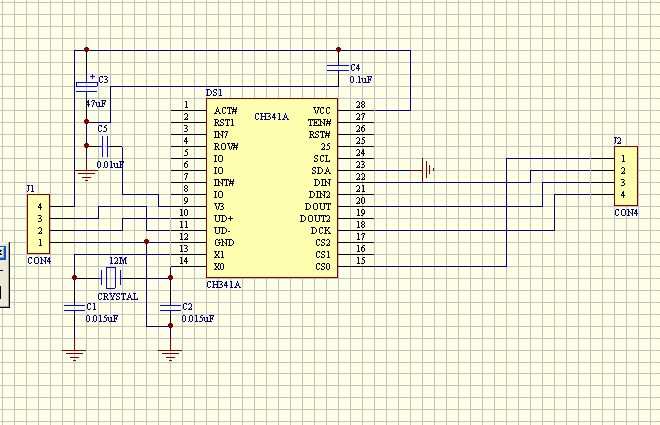
Task: Click the X0 pin name
Action: 219,267
